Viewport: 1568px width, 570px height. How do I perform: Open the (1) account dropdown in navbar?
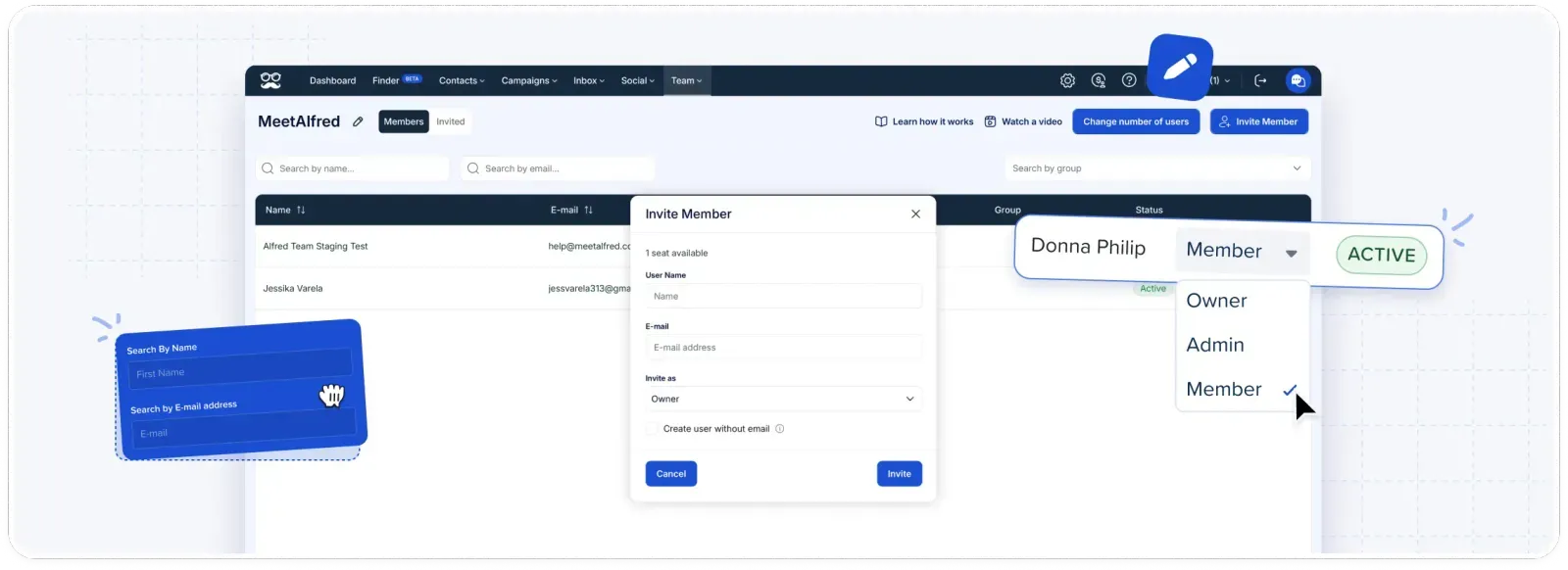tap(1220, 80)
